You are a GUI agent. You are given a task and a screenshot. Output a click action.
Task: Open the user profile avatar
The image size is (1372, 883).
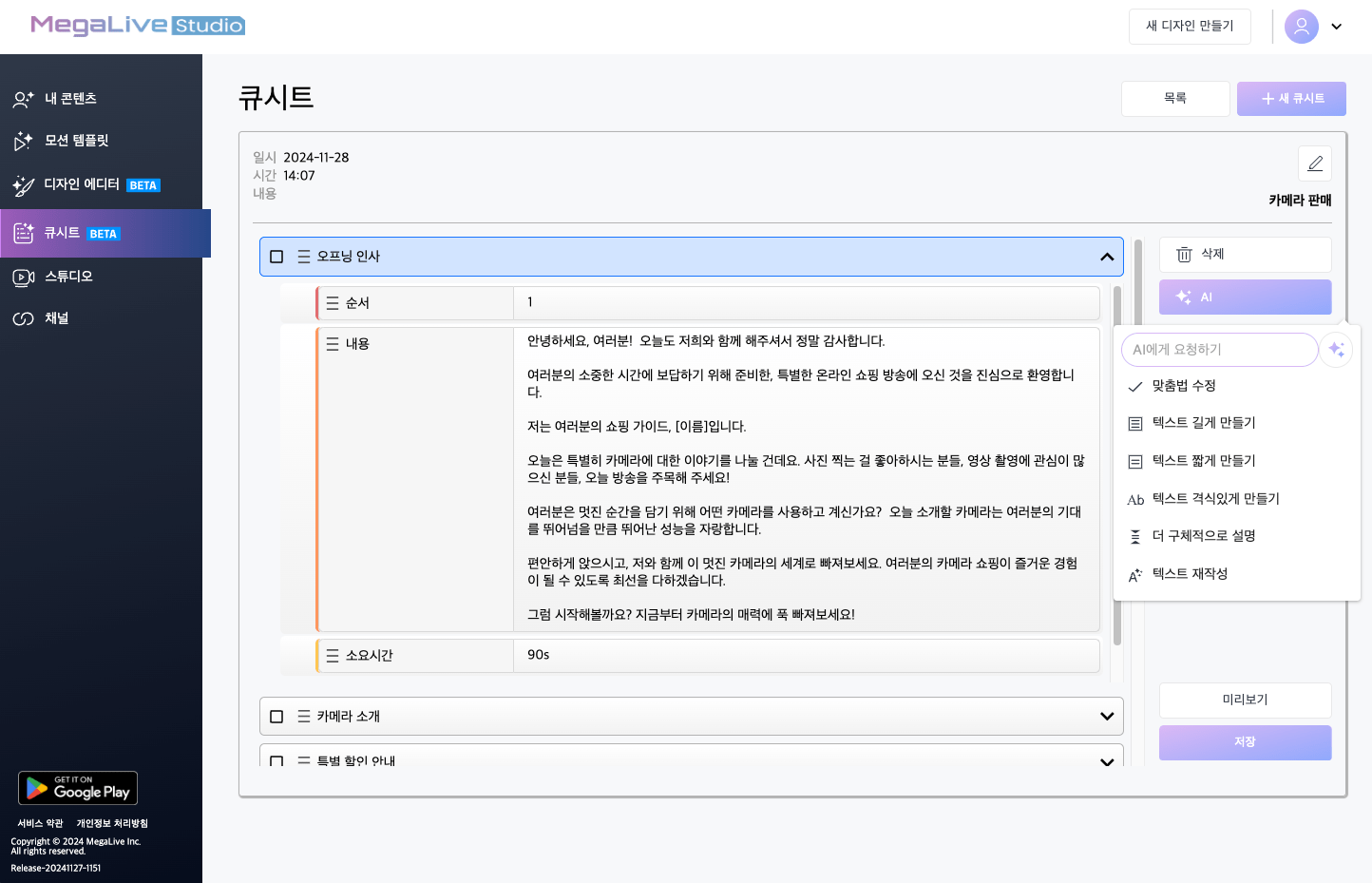1301,27
